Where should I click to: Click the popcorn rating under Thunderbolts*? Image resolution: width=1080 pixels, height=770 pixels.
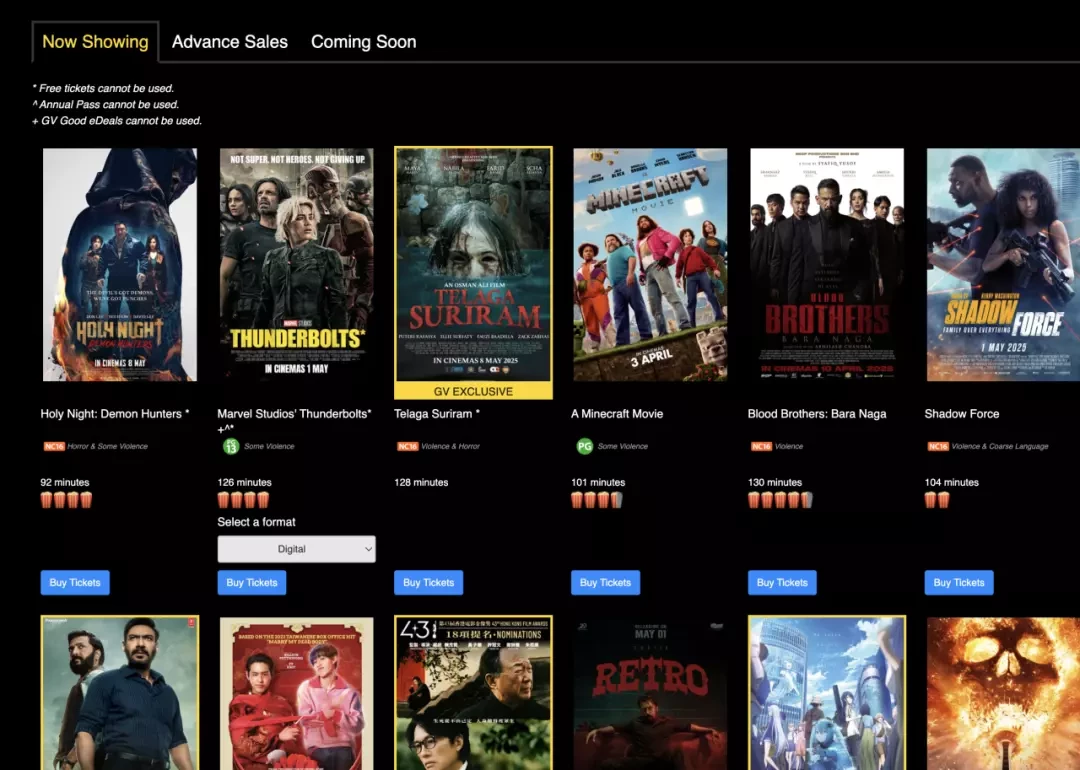click(x=243, y=500)
